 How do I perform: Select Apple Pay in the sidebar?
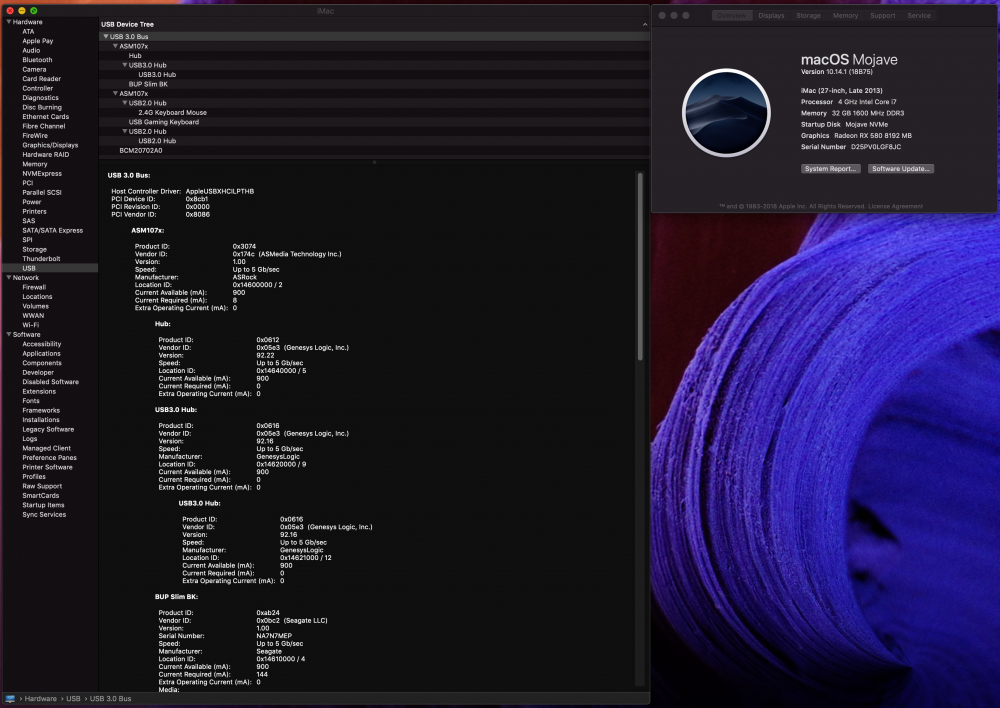tap(38, 41)
